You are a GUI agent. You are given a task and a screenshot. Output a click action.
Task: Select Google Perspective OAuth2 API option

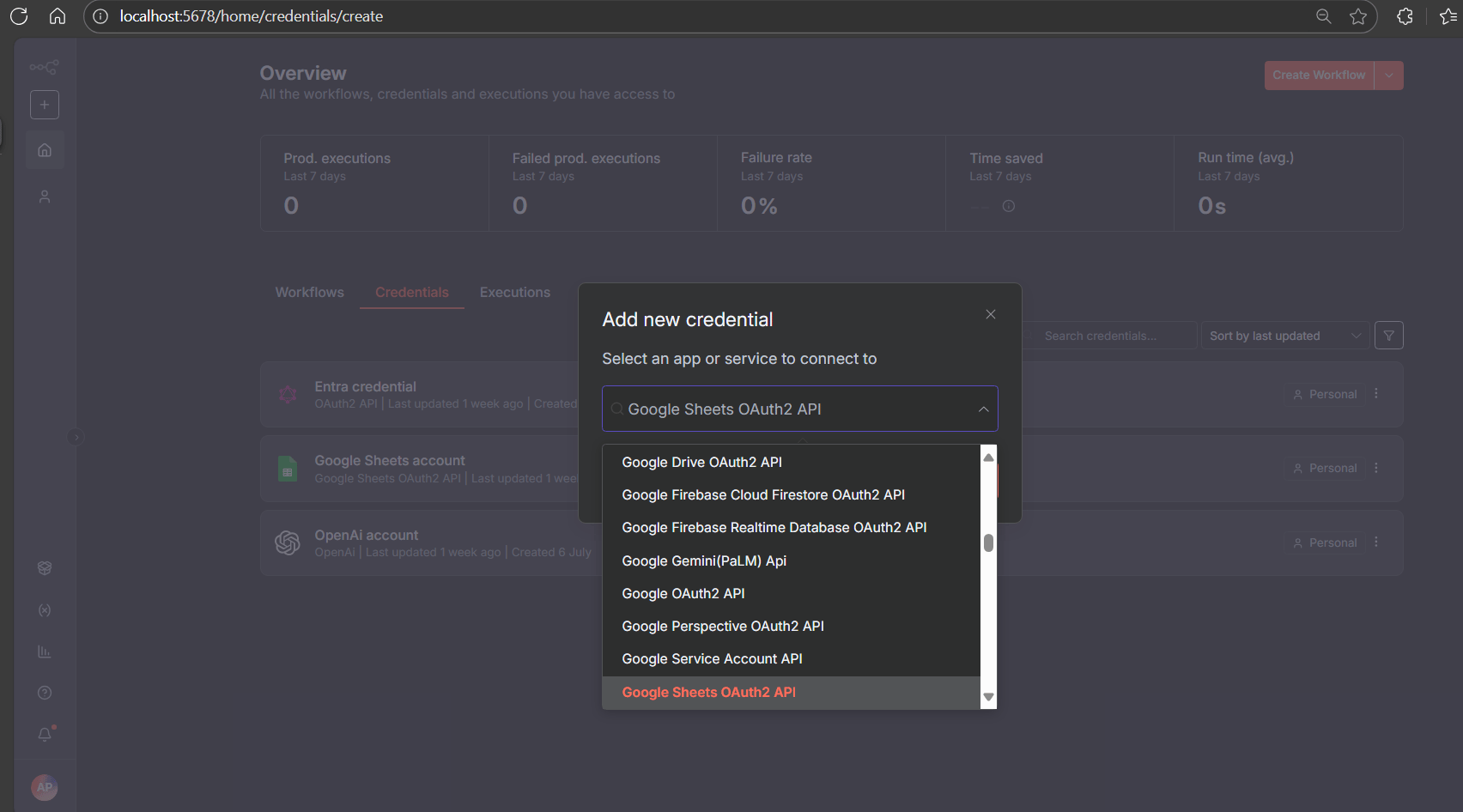tap(791, 627)
